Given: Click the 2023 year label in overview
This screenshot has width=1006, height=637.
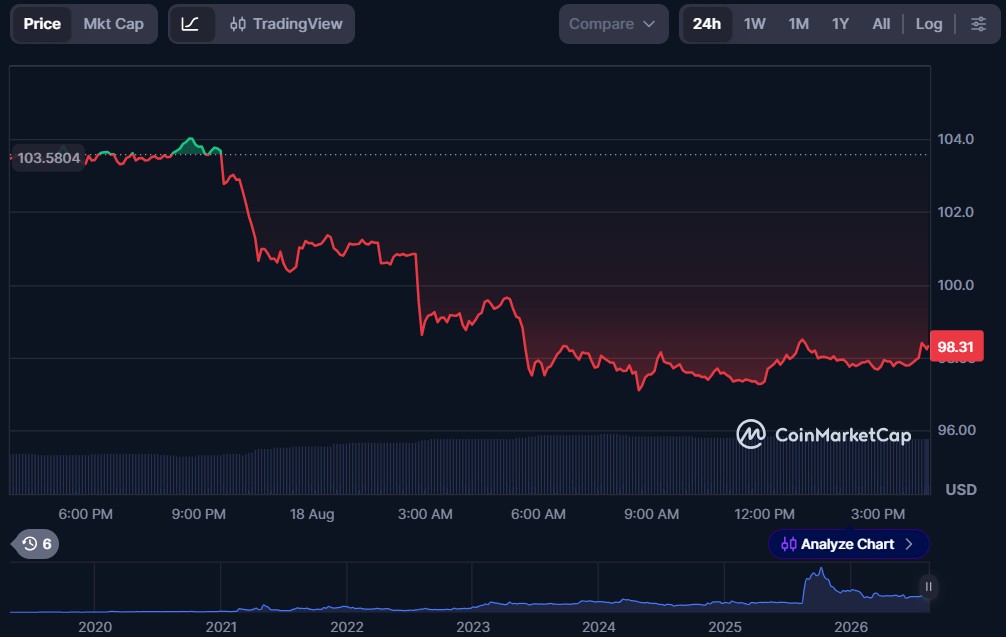Looking at the screenshot, I should pyautogui.click(x=473, y=627).
